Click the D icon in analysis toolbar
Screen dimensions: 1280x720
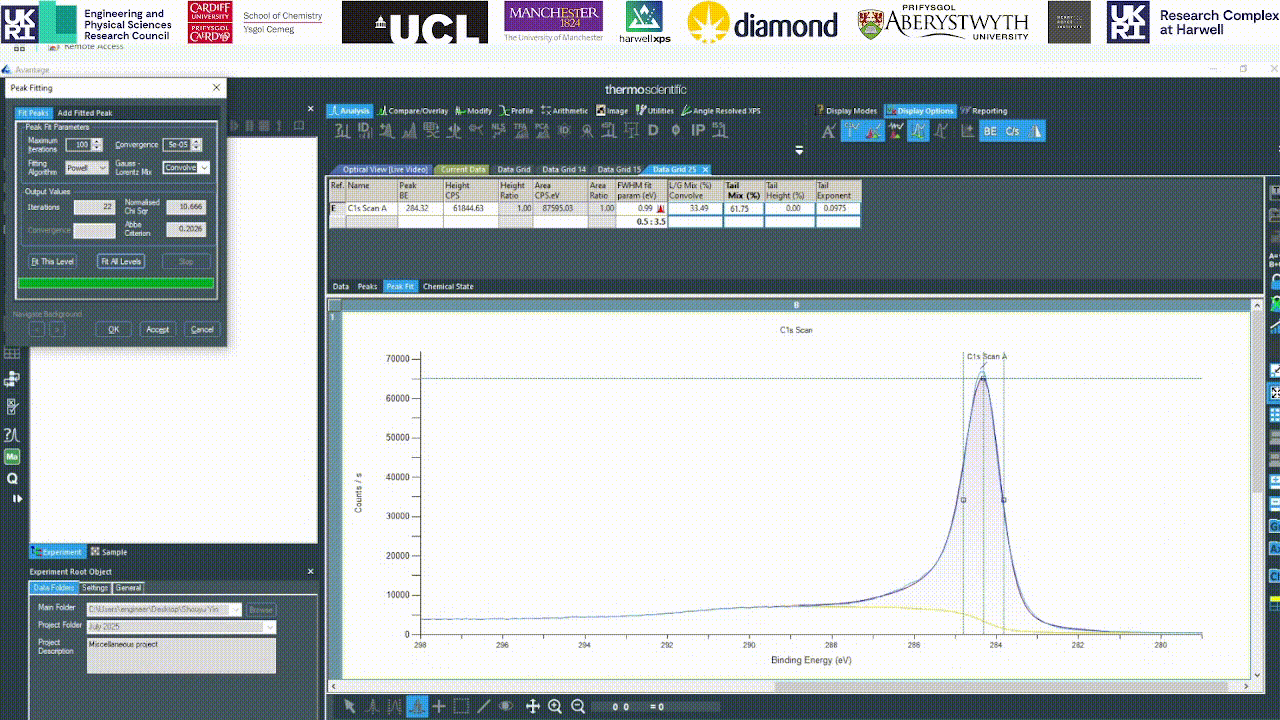click(x=653, y=130)
